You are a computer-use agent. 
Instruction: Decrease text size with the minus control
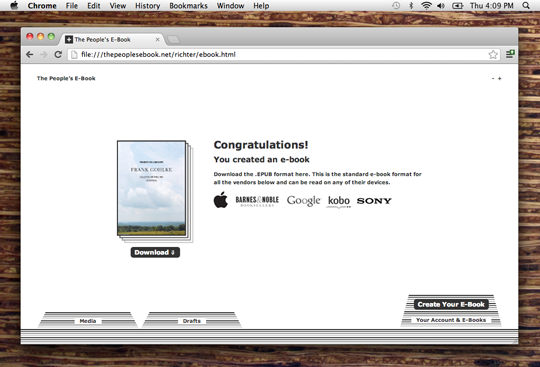493,78
